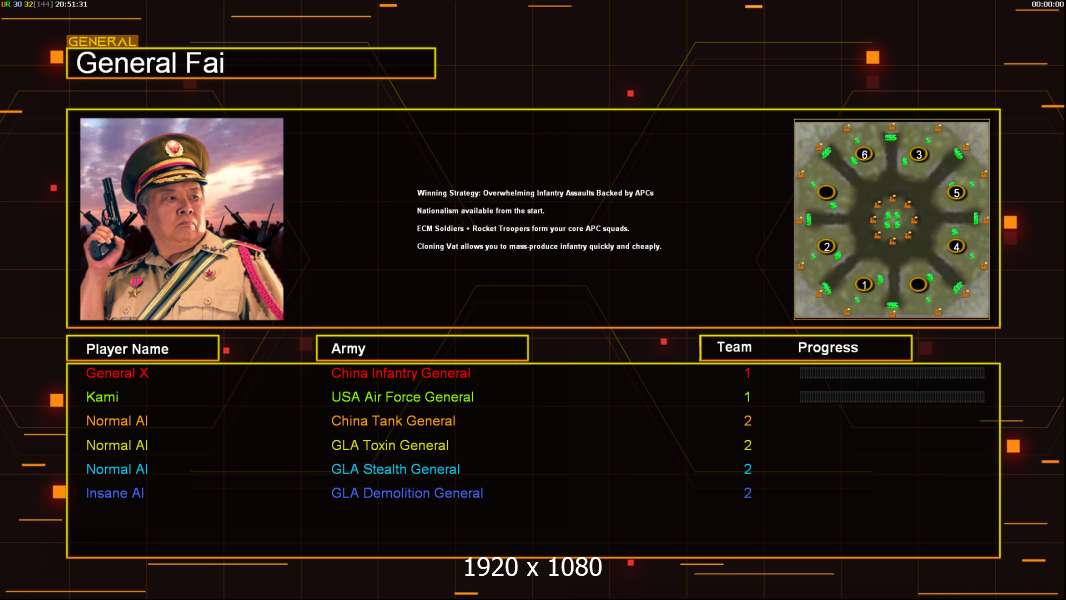Click team number 2 for China Tank General
1066x600 pixels.
[748, 421]
